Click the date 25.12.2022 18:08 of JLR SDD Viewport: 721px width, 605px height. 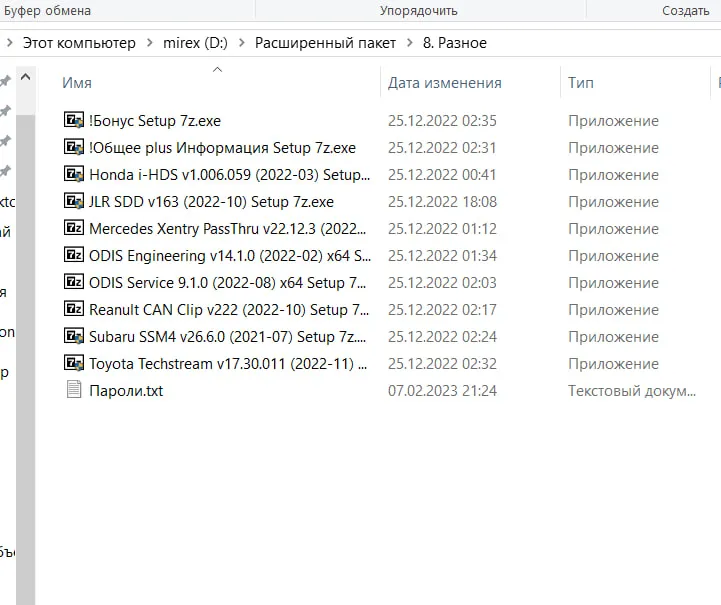[442, 202]
